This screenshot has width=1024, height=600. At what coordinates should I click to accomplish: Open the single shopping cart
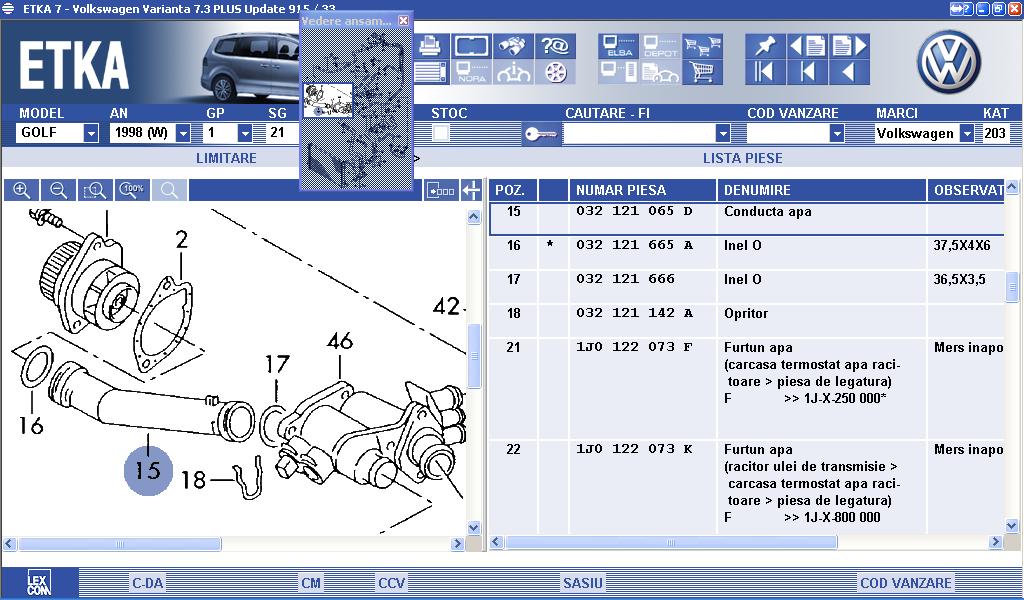click(x=703, y=72)
